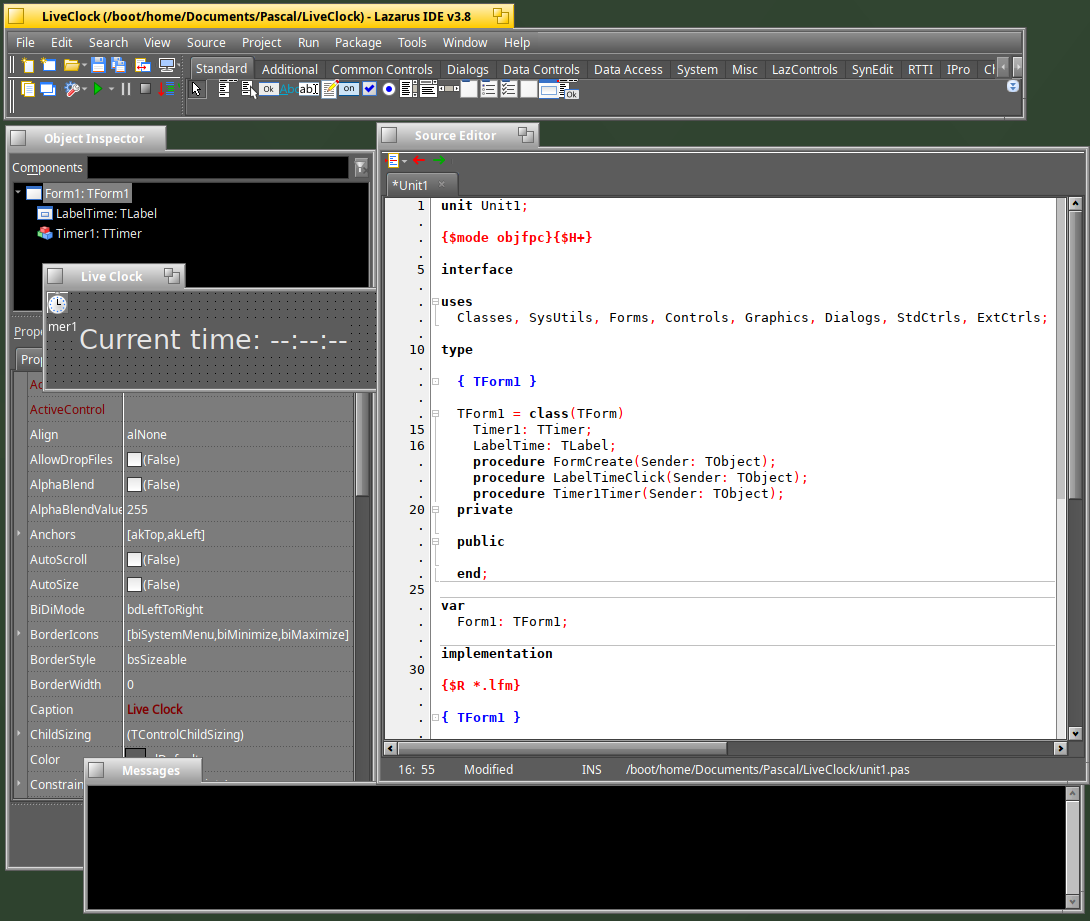The height and width of the screenshot is (921, 1090).
Task: Click the BorderStyle value bsSizeable
Action: 156,659
